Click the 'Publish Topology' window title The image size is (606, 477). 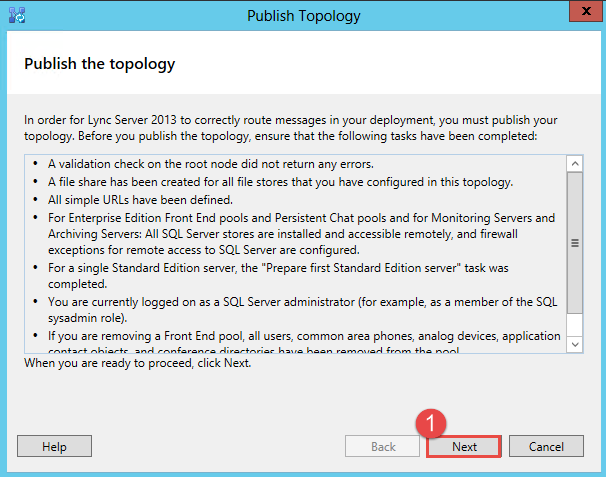(x=304, y=16)
